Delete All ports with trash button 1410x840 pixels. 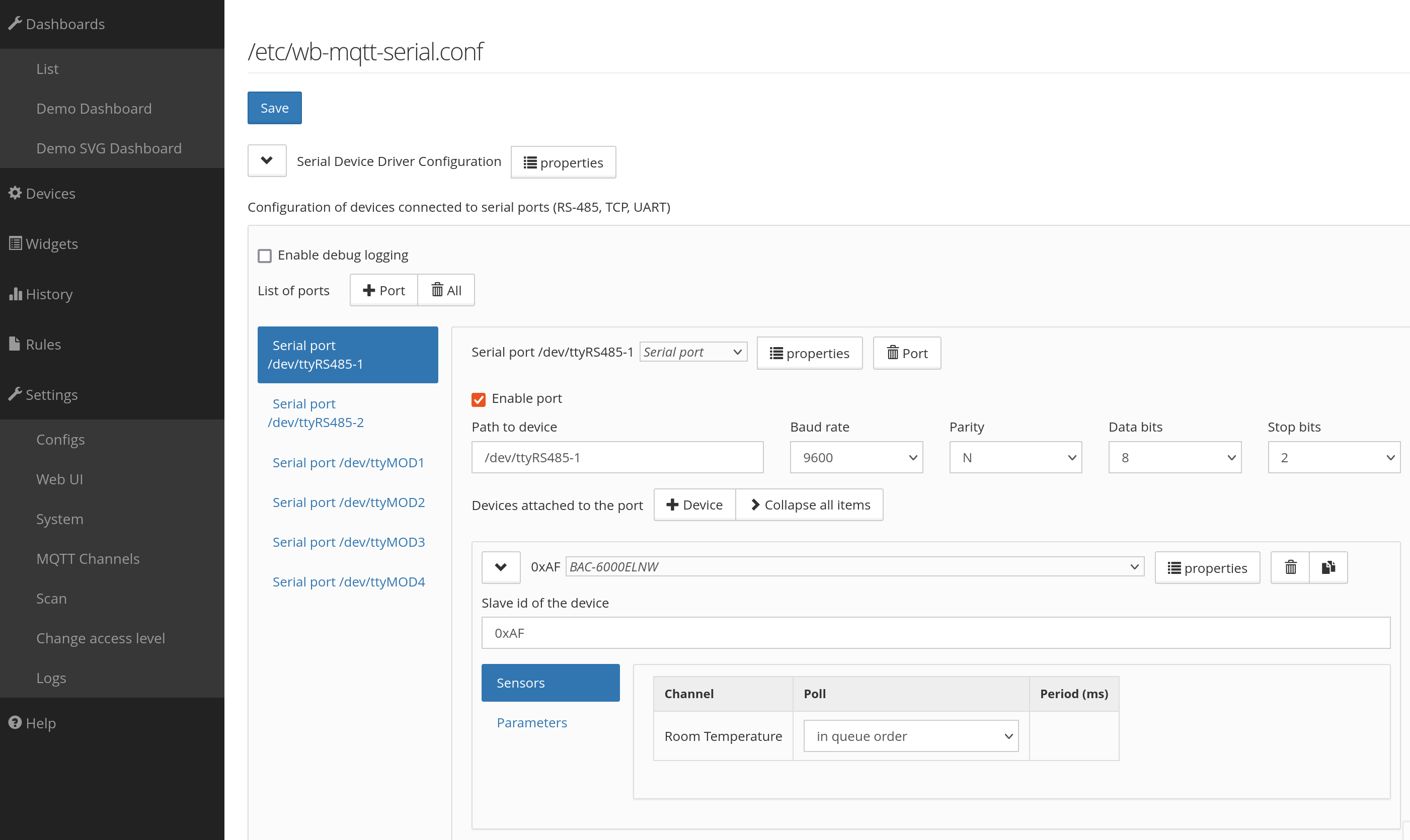point(446,290)
